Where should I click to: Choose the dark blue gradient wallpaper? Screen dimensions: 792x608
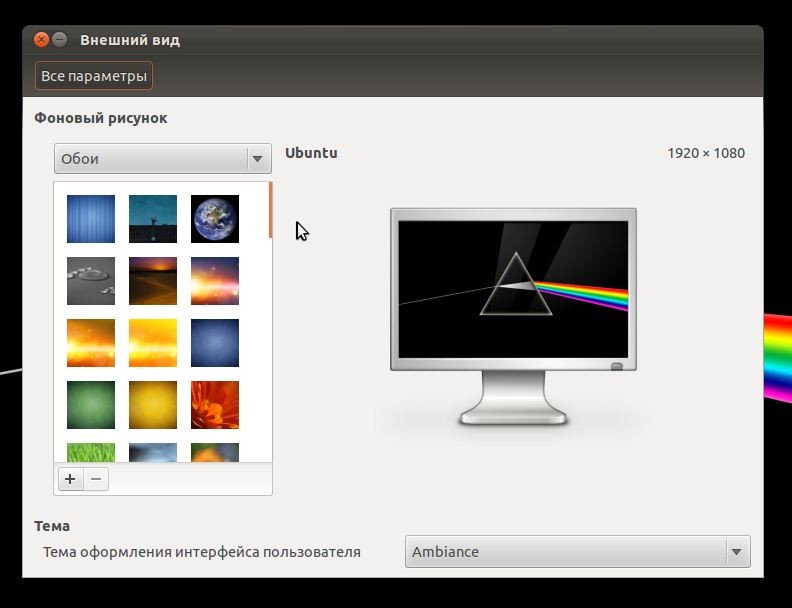215,343
